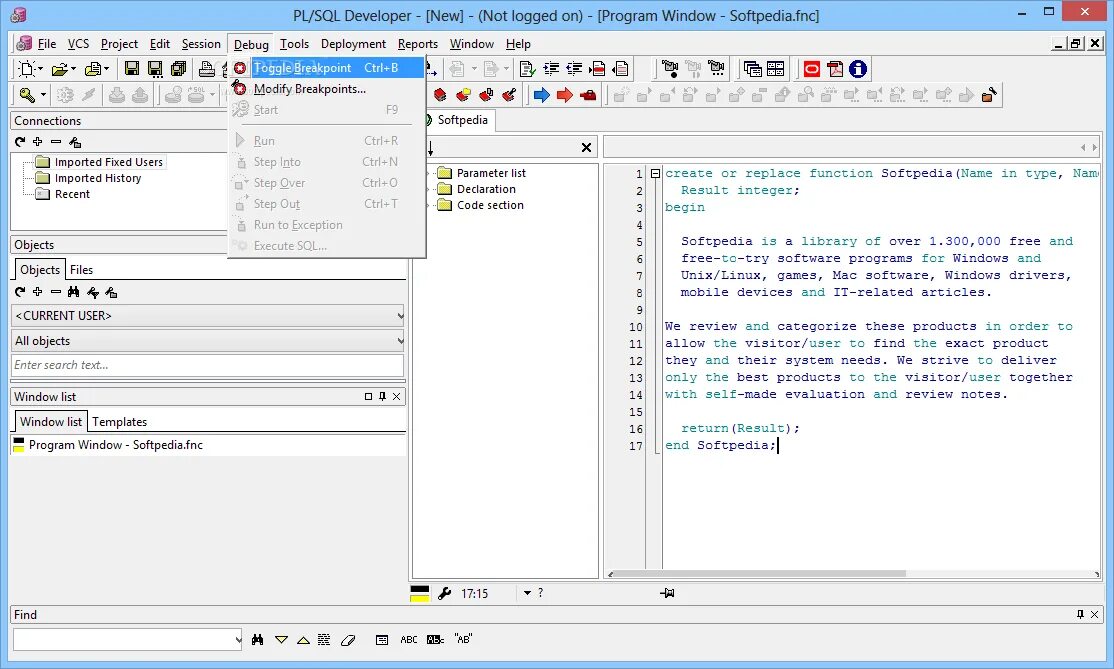
Task: Open the status bar dropdown arrow beside question mark
Action: pos(527,593)
